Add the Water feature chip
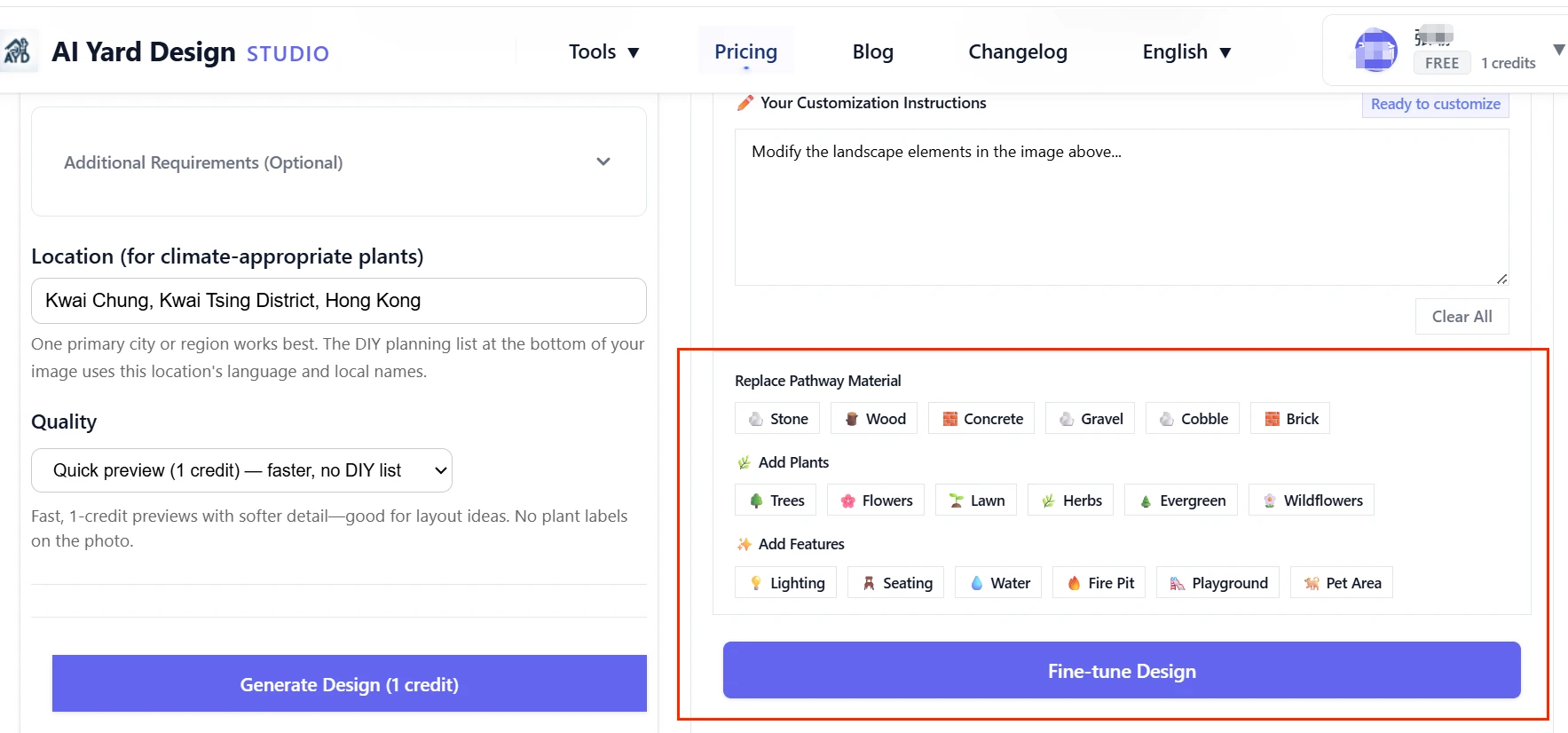The image size is (1568, 733). point(998,583)
